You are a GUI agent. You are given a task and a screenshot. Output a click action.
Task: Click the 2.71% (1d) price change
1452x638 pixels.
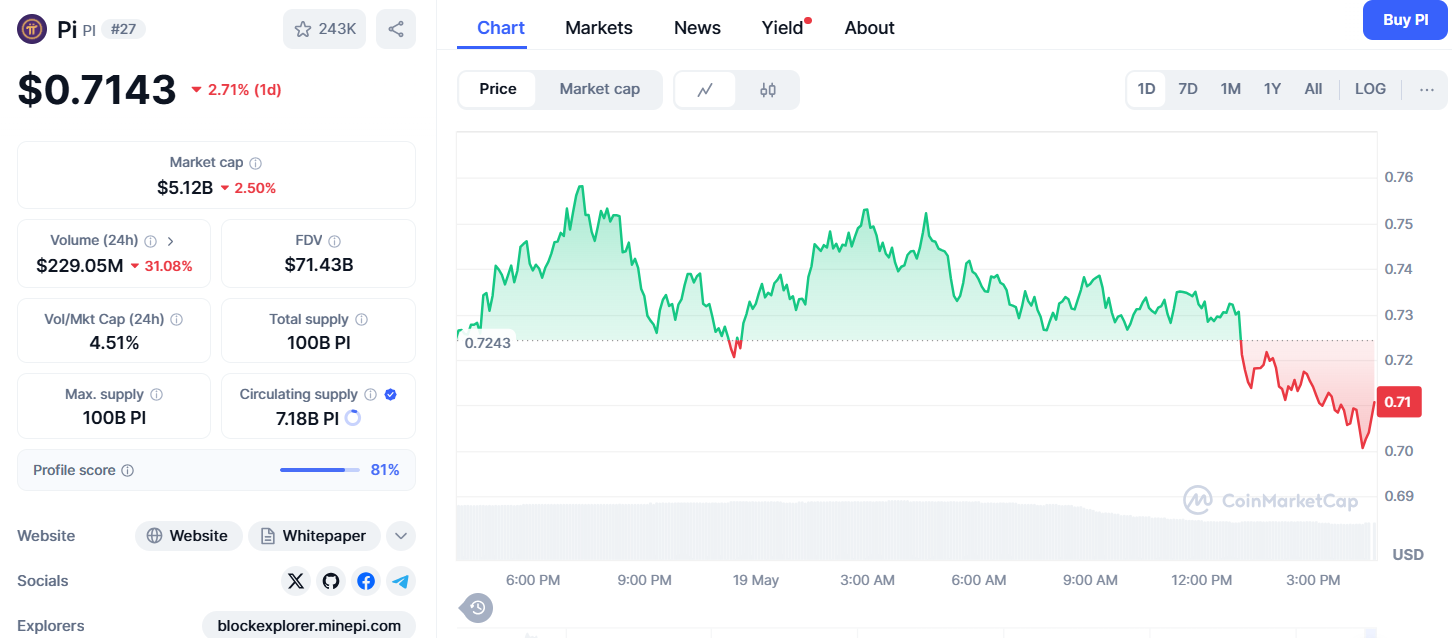pyautogui.click(x=236, y=90)
